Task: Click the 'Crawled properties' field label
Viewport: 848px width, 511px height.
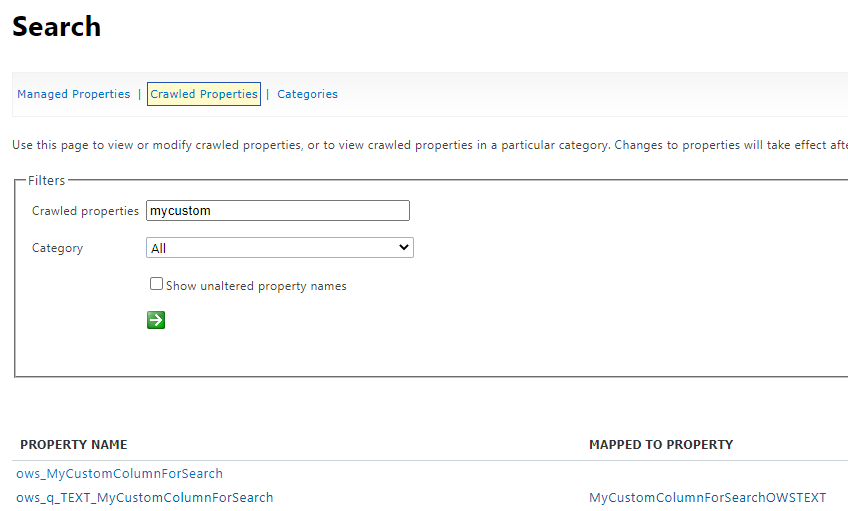Action: click(85, 211)
